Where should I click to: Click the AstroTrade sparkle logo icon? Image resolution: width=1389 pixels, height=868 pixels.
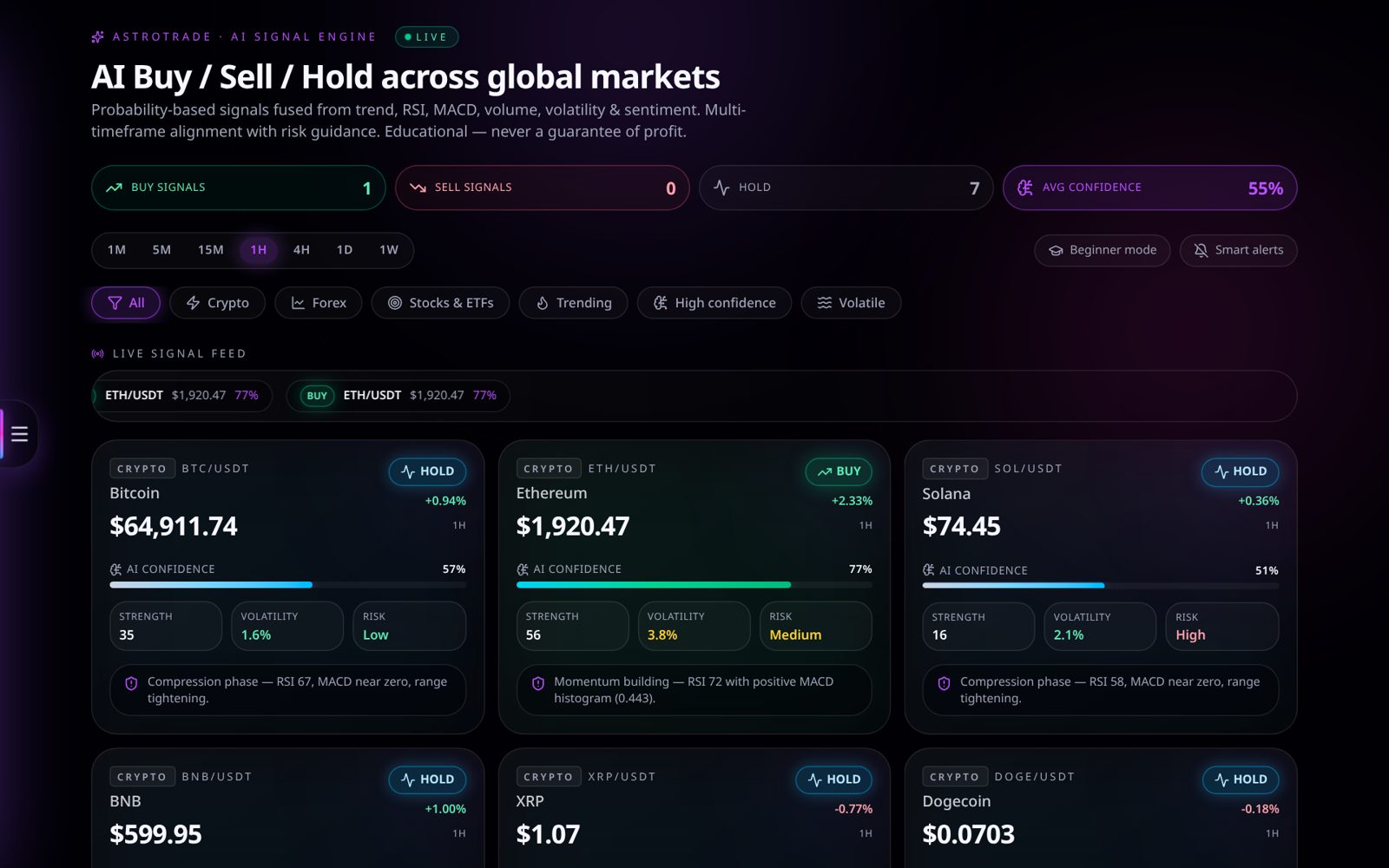(x=98, y=36)
